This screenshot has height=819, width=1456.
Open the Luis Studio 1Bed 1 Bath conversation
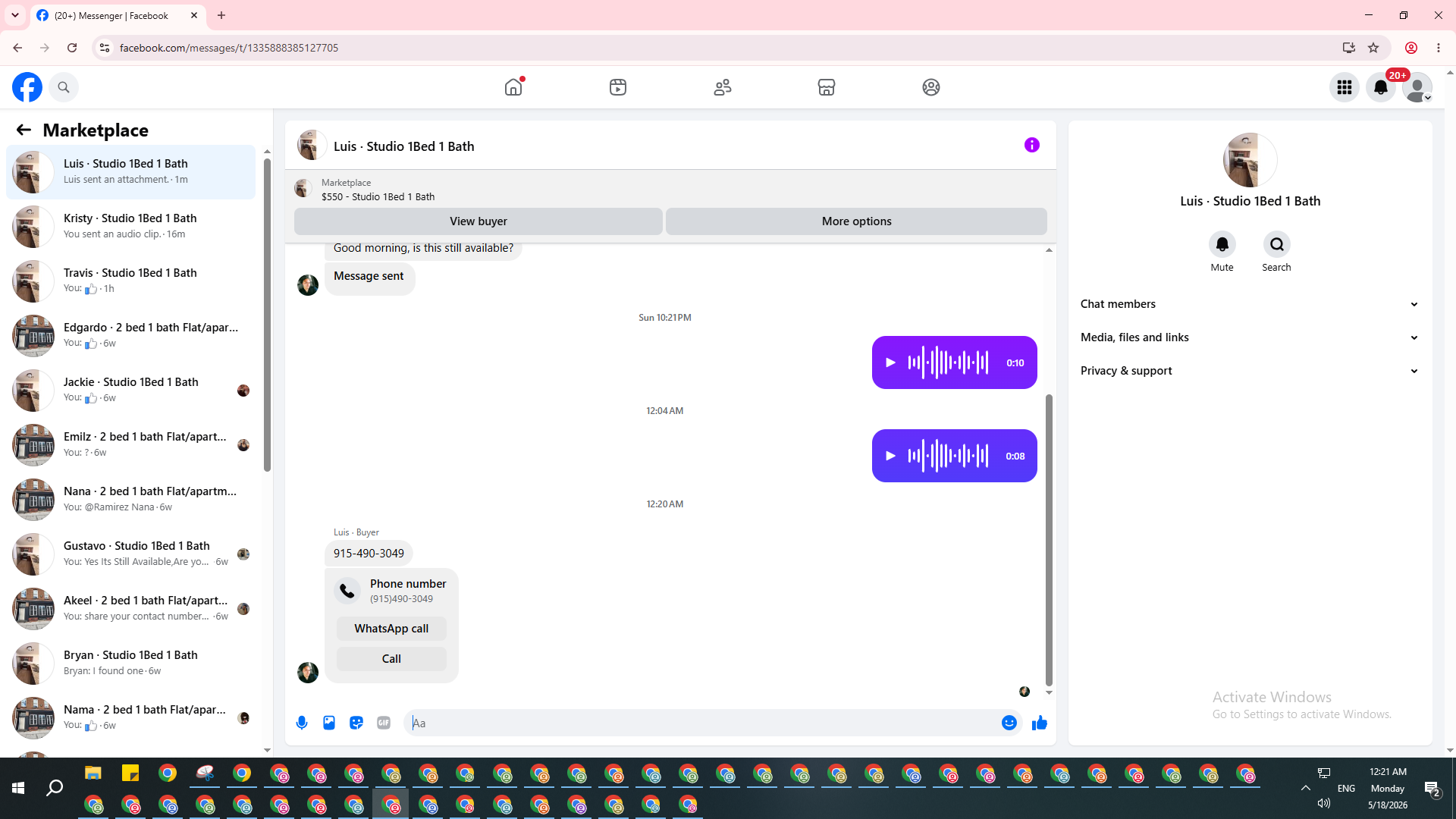point(130,172)
